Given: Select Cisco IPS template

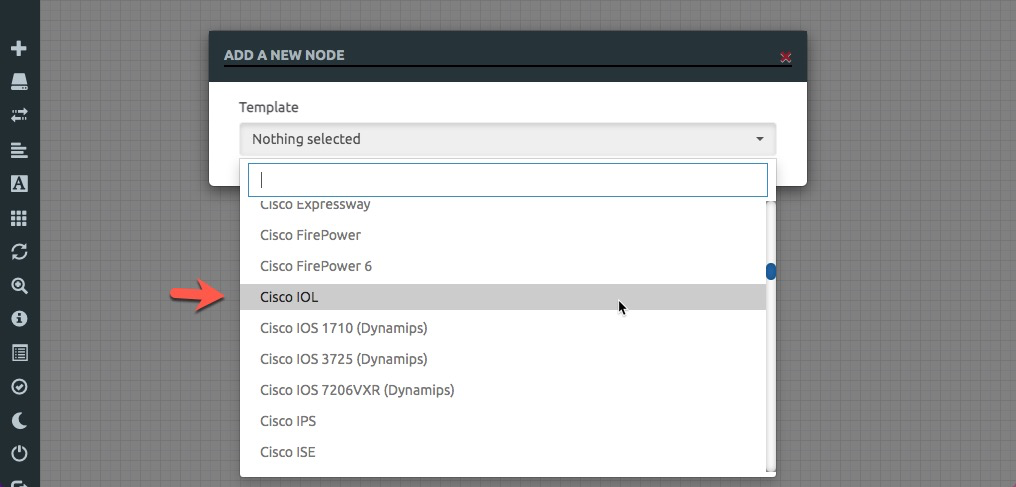Looking at the screenshot, I should pyautogui.click(x=503, y=422).
